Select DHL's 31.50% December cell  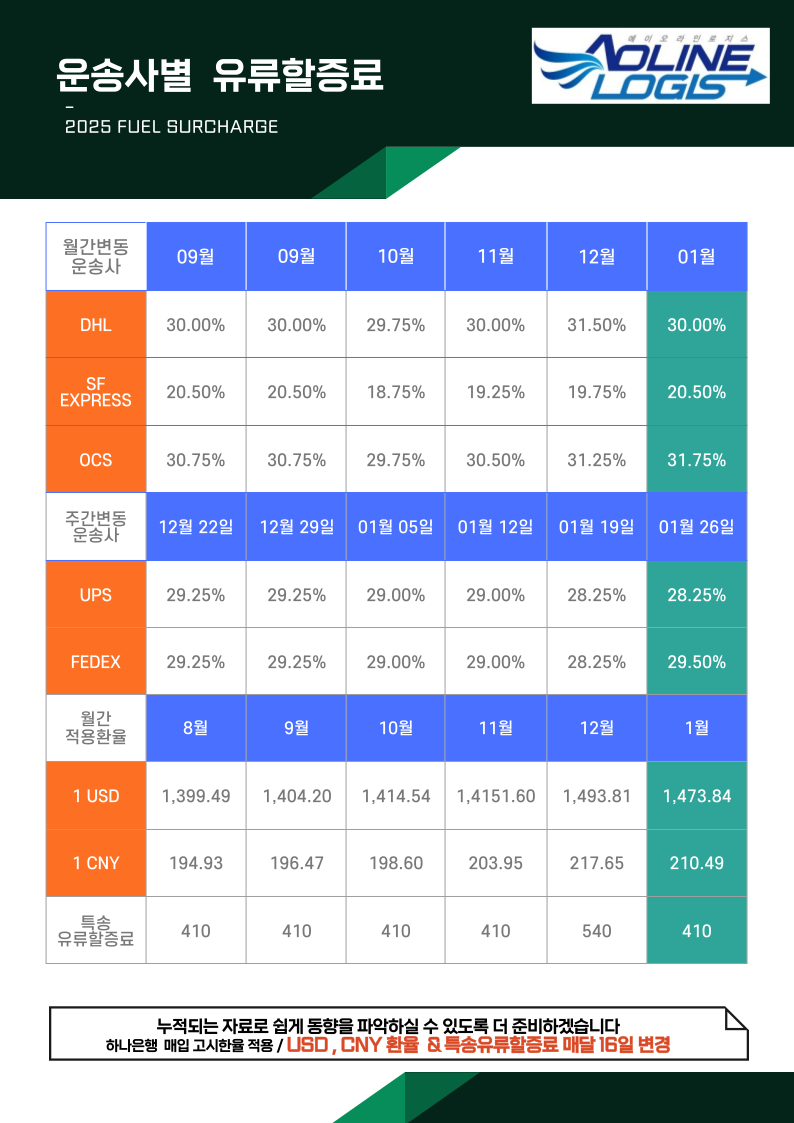(x=596, y=325)
